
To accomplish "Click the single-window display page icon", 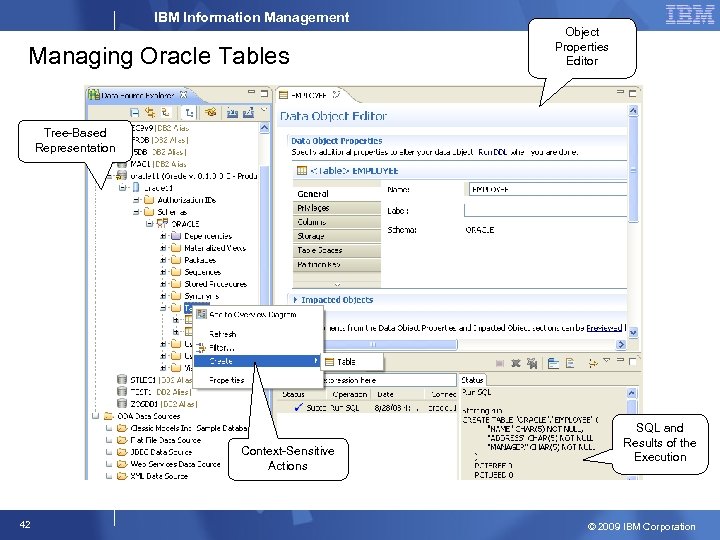I will (x=570, y=363).
